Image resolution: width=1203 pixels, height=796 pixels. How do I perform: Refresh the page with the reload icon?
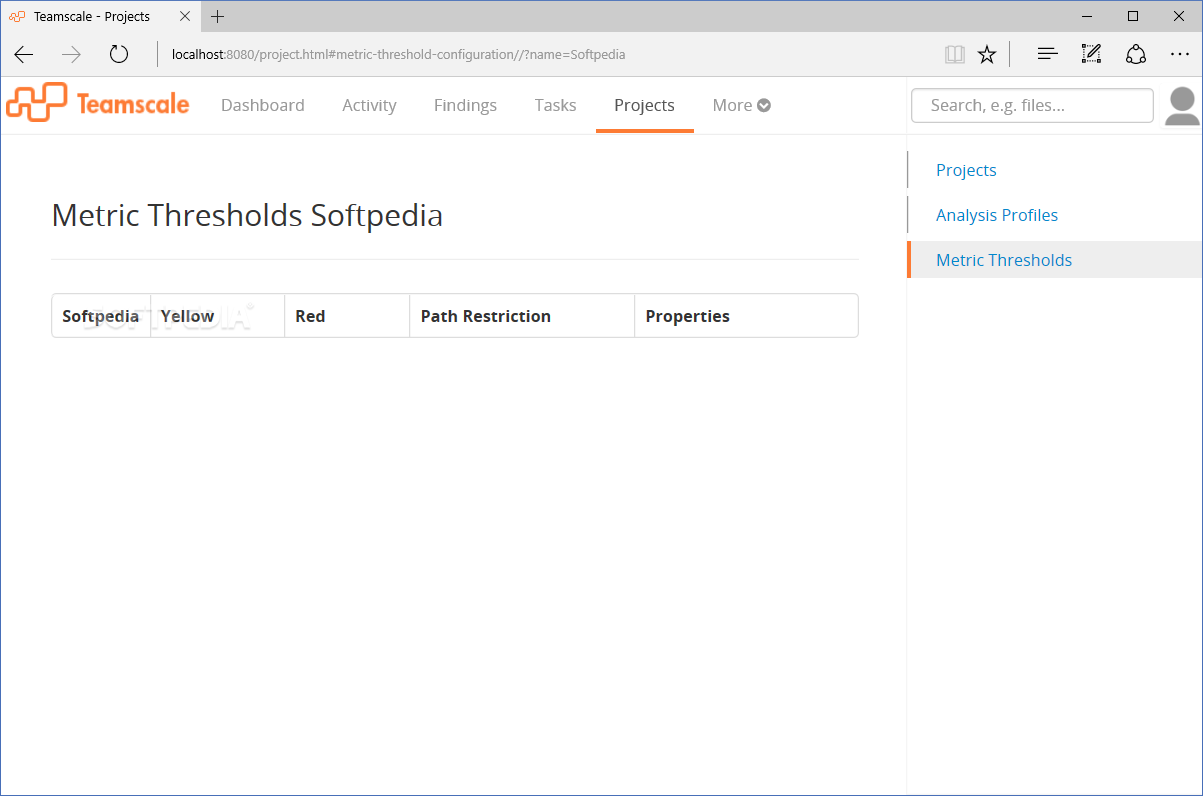coord(119,54)
